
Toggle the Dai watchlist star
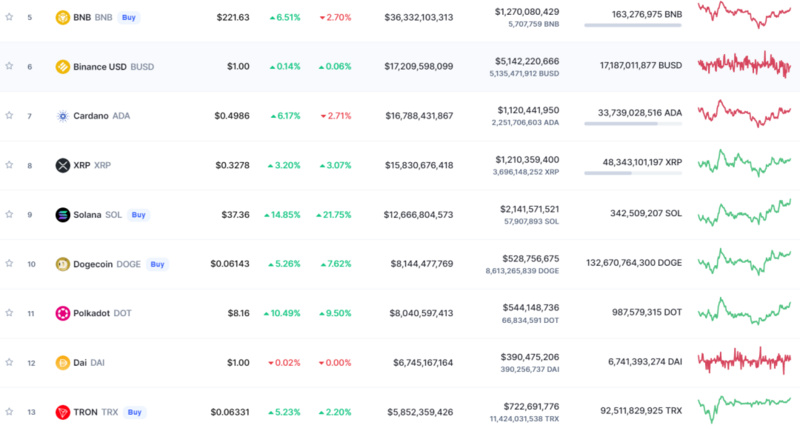point(9,362)
